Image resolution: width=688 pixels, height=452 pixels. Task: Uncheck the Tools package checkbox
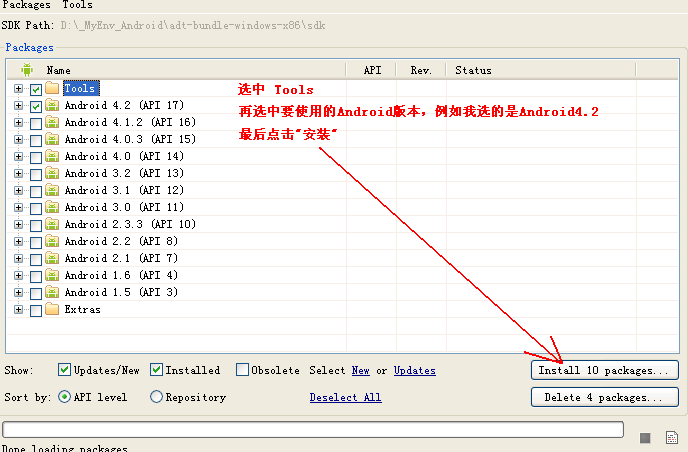(x=36, y=90)
